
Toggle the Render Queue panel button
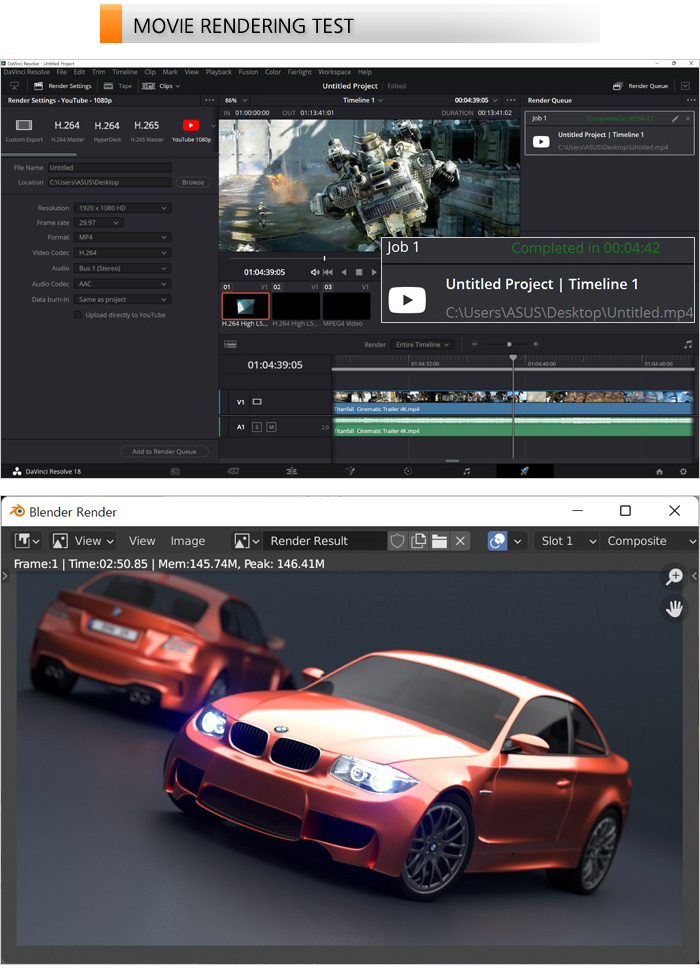click(641, 86)
